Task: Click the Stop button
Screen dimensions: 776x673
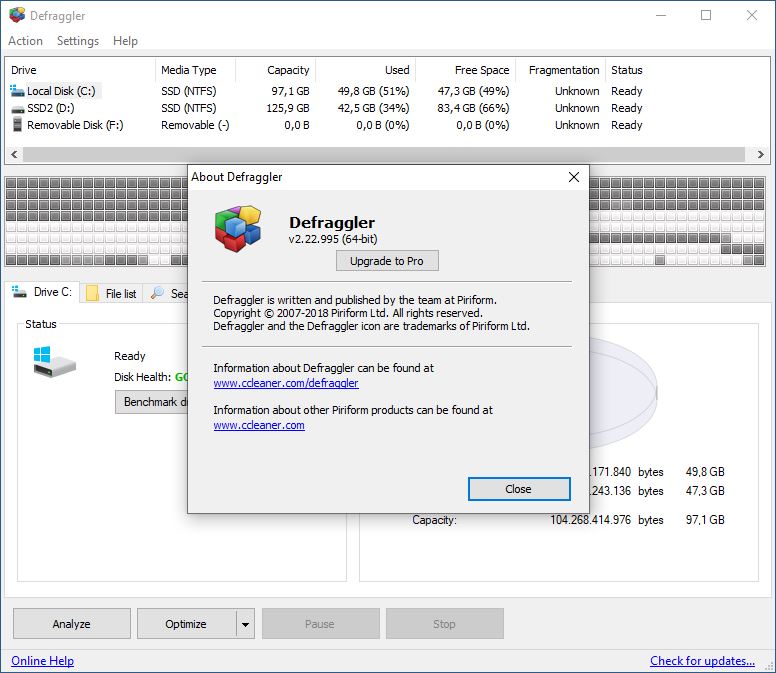Action: [x=444, y=624]
